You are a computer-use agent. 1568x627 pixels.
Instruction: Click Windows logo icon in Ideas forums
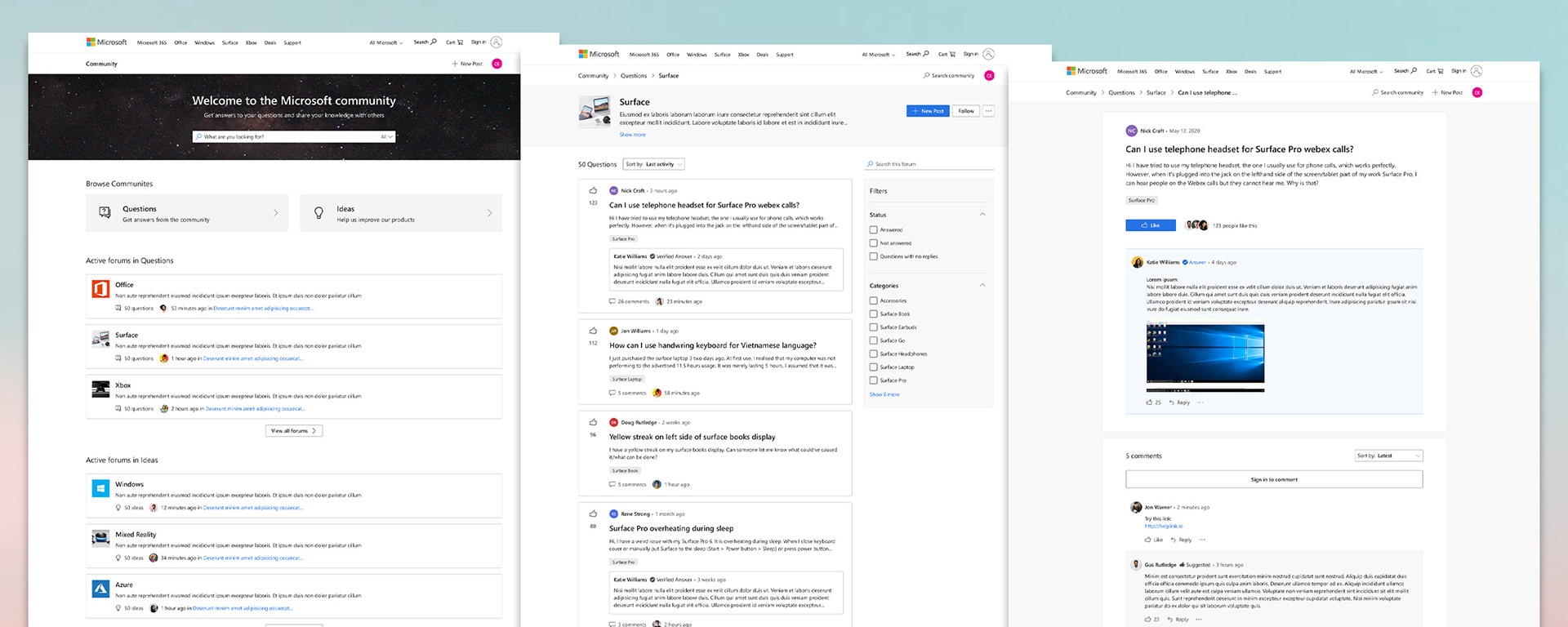pyautogui.click(x=101, y=488)
